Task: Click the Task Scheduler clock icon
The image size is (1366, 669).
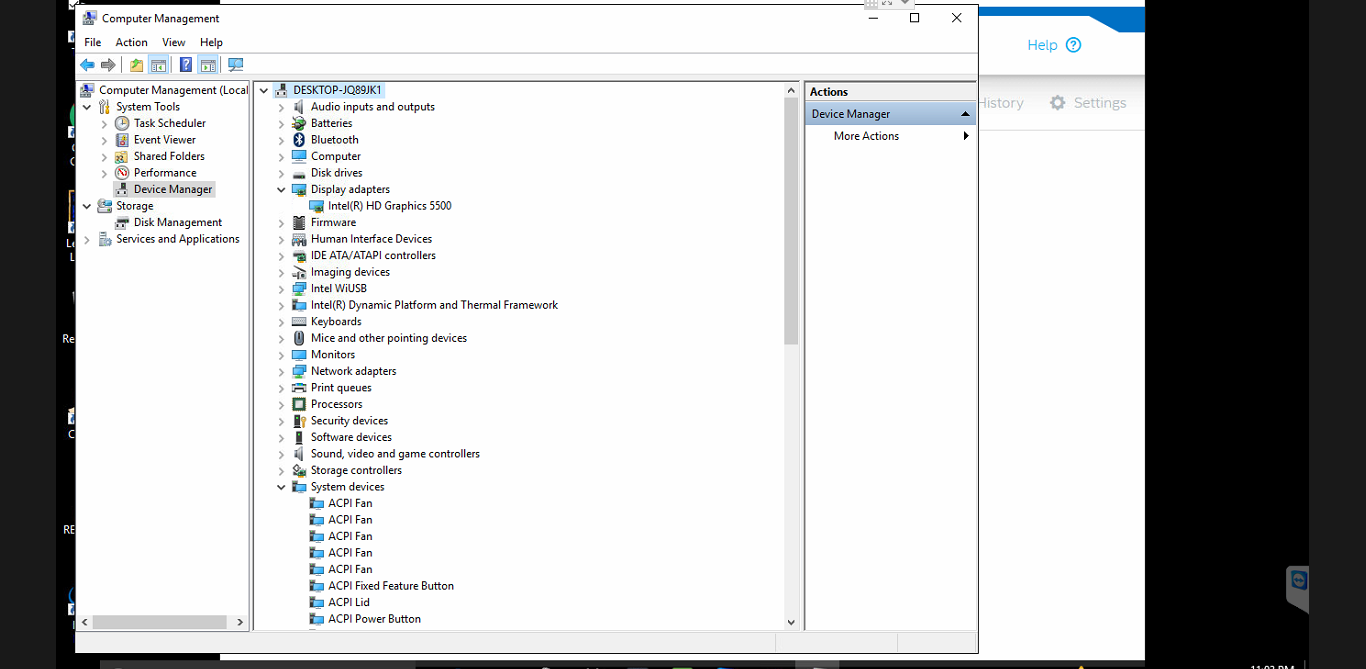Action: tap(122, 123)
